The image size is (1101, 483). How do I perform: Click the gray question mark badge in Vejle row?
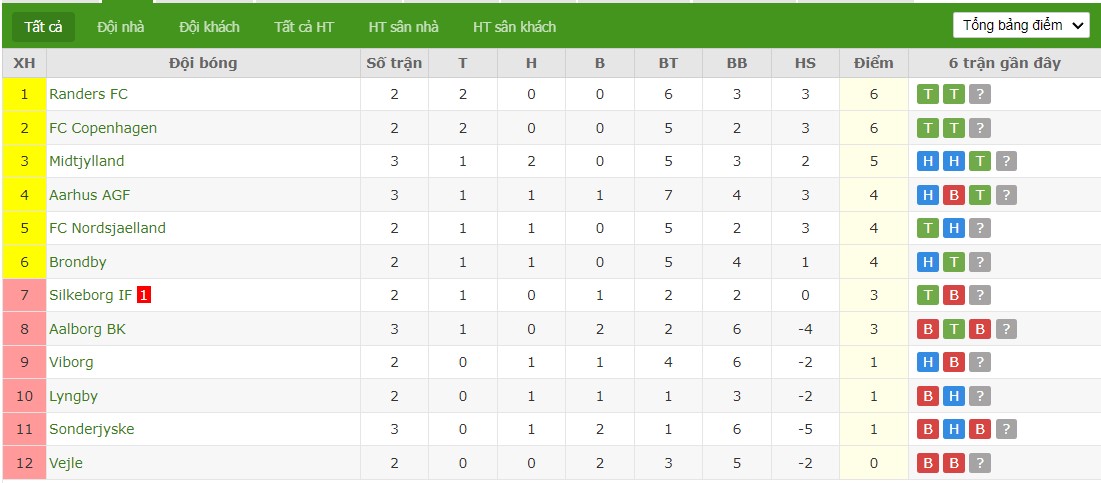coord(979,463)
